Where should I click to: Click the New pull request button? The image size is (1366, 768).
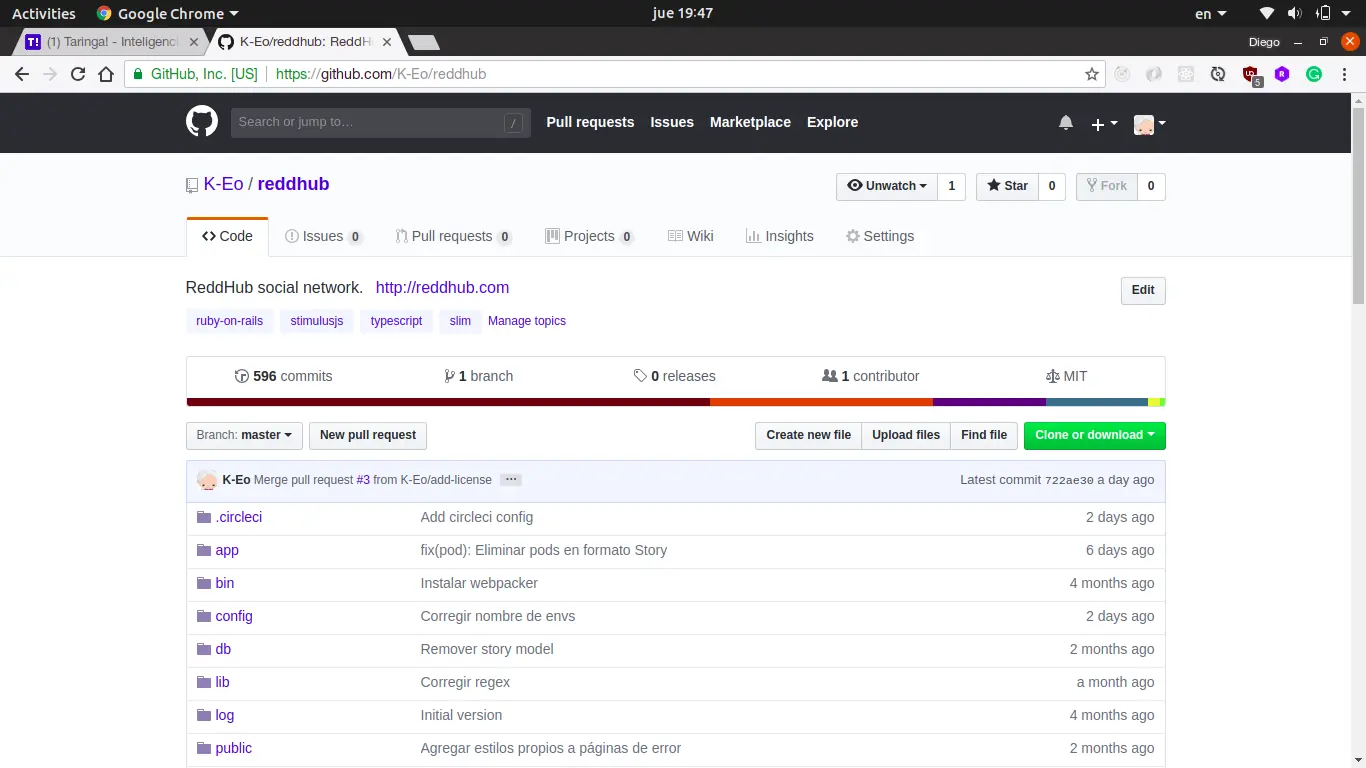click(x=368, y=435)
